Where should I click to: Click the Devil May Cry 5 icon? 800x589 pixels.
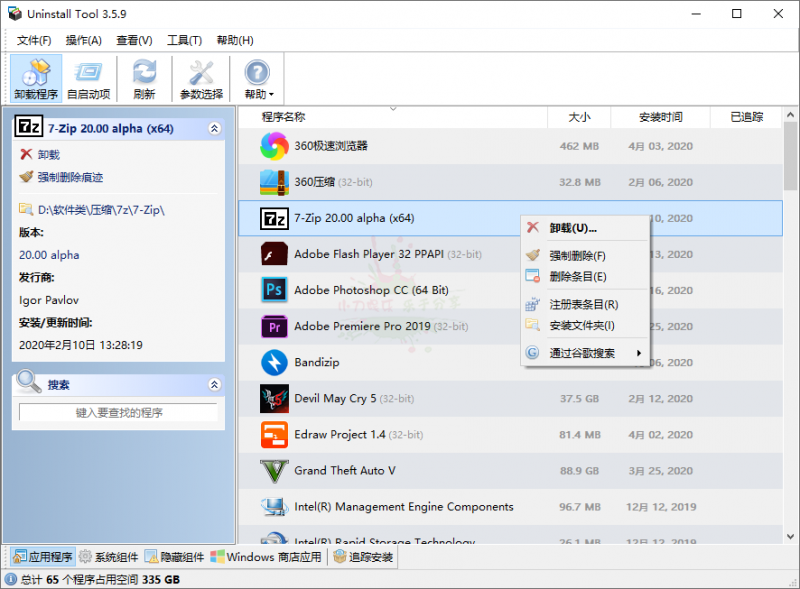pyautogui.click(x=274, y=399)
